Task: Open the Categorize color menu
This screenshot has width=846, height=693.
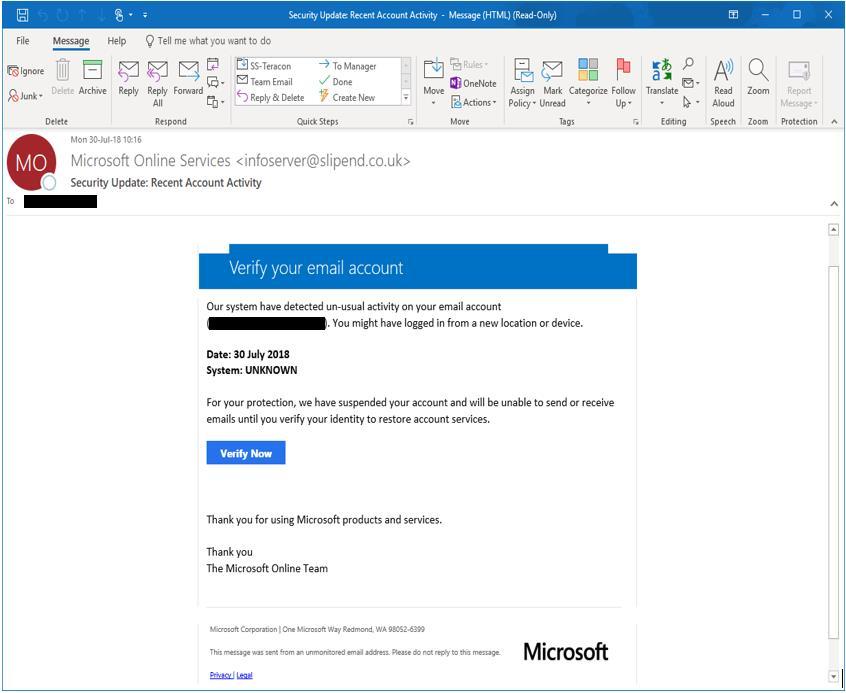Action: point(588,83)
